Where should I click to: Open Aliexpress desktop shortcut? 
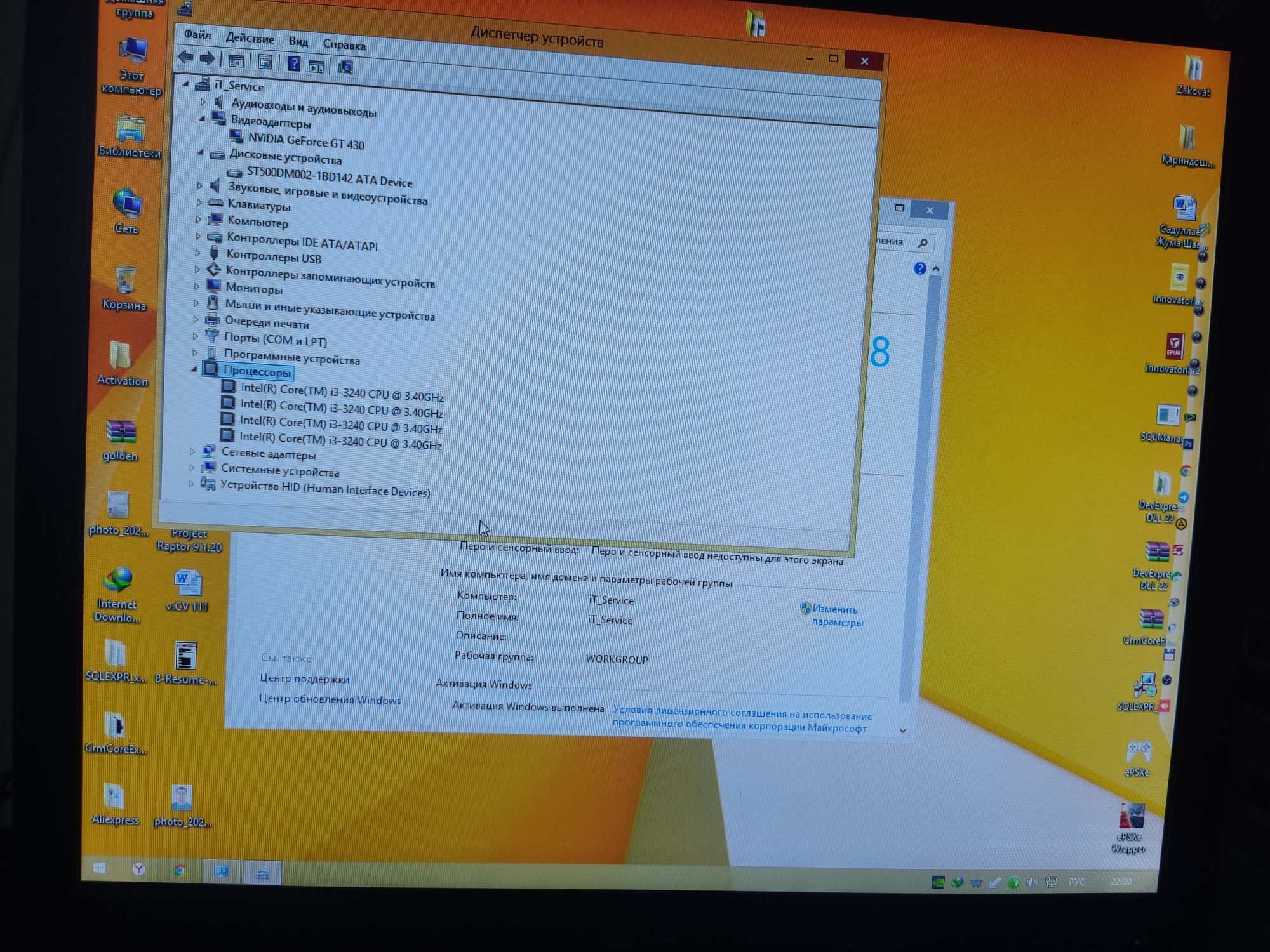(x=115, y=805)
